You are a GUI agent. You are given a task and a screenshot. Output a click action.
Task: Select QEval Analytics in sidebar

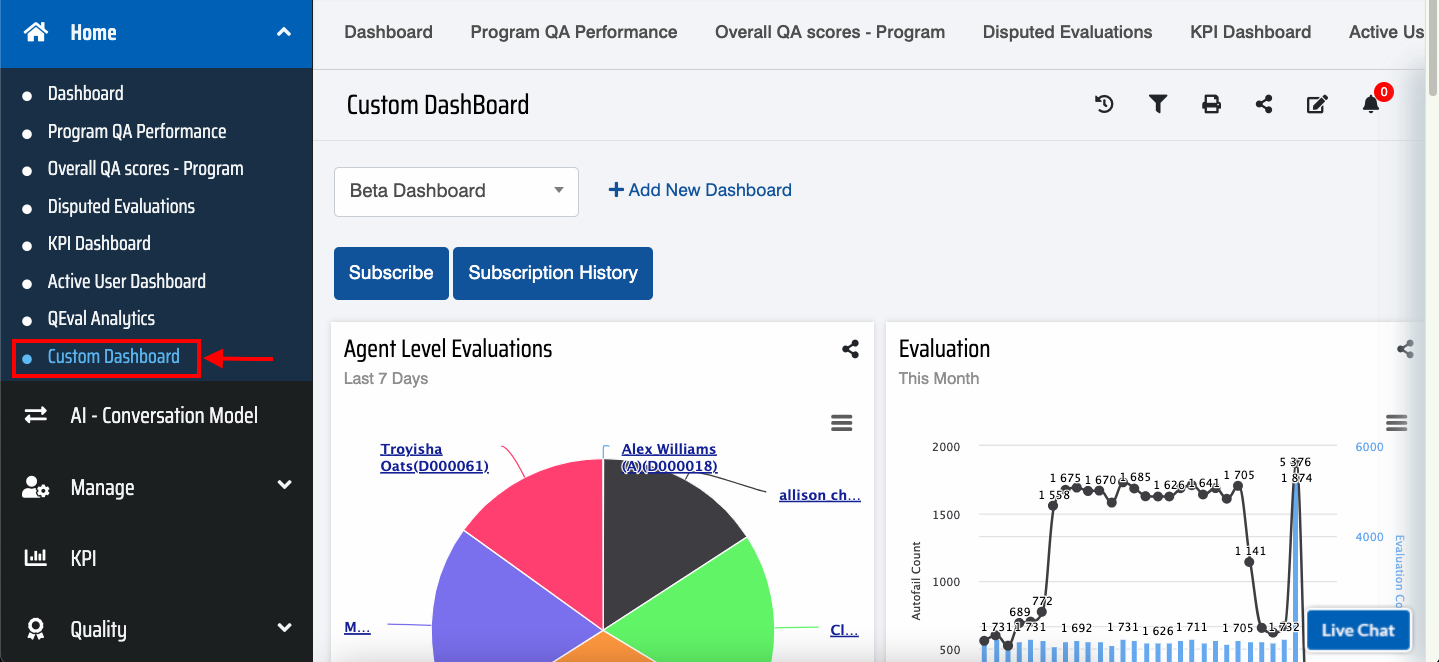click(x=101, y=319)
